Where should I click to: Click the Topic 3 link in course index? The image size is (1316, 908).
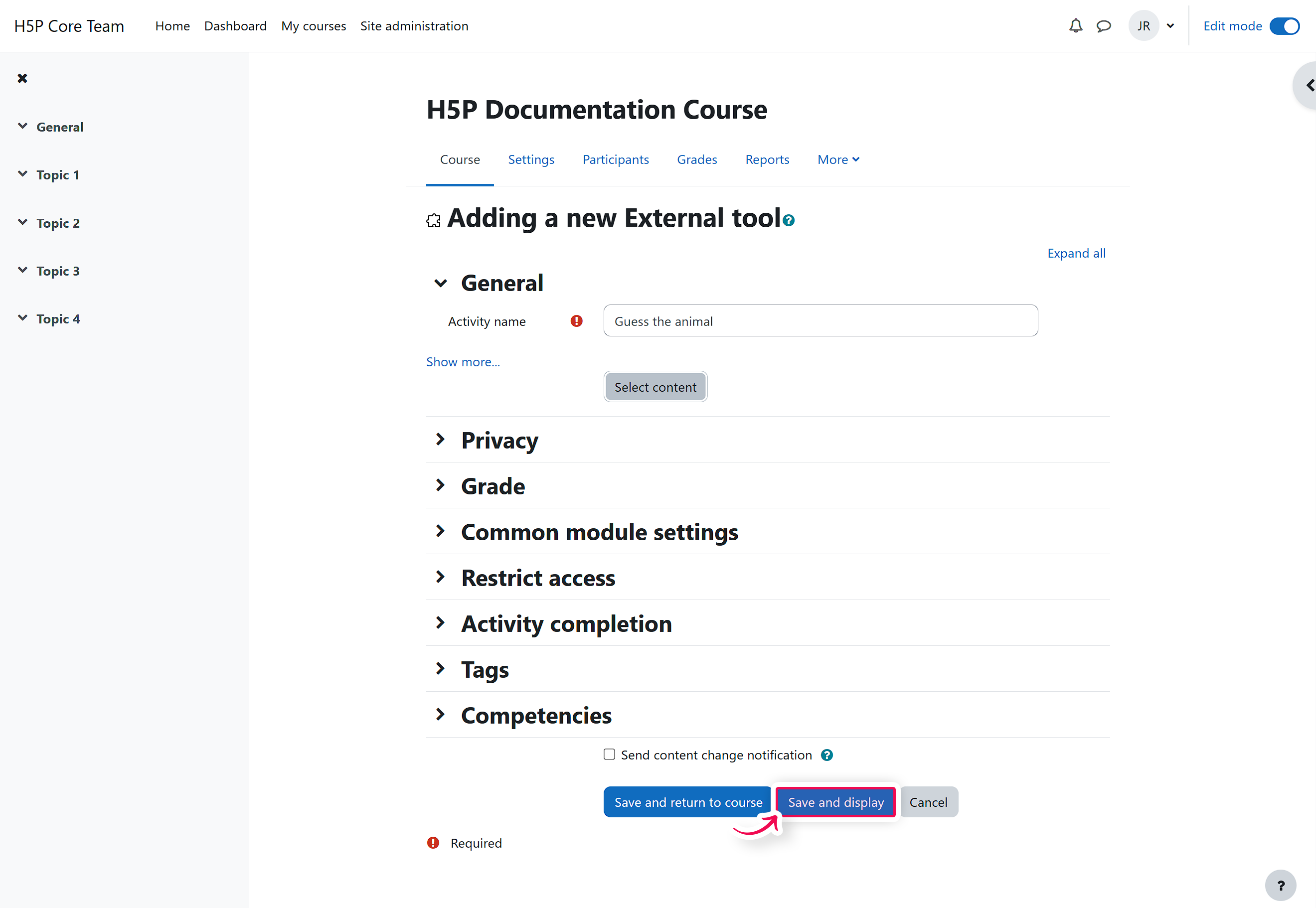coord(58,271)
